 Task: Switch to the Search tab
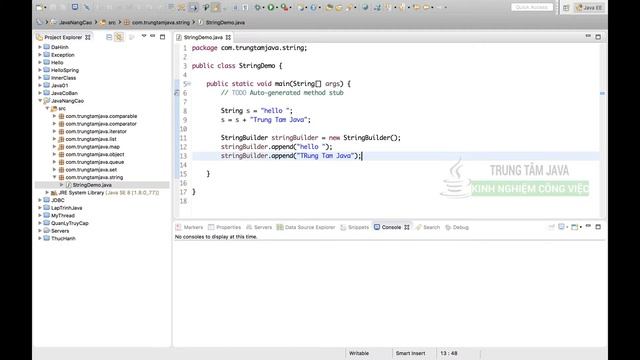427,227
